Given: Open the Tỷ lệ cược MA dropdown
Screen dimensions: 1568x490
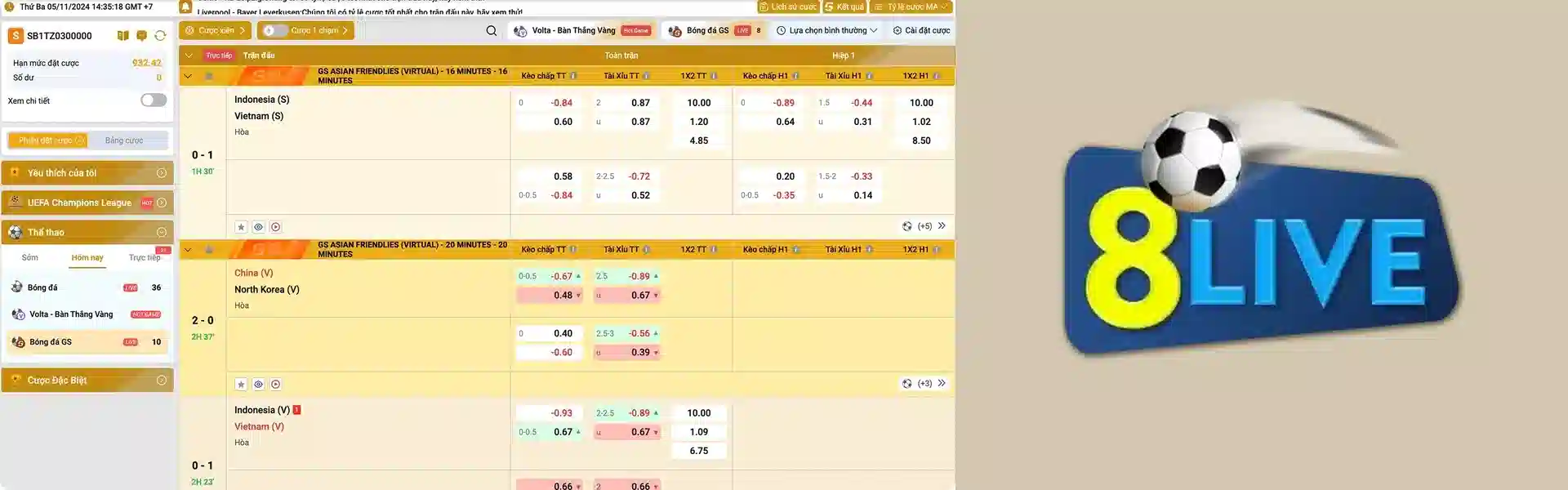Looking at the screenshot, I should click(911, 7).
